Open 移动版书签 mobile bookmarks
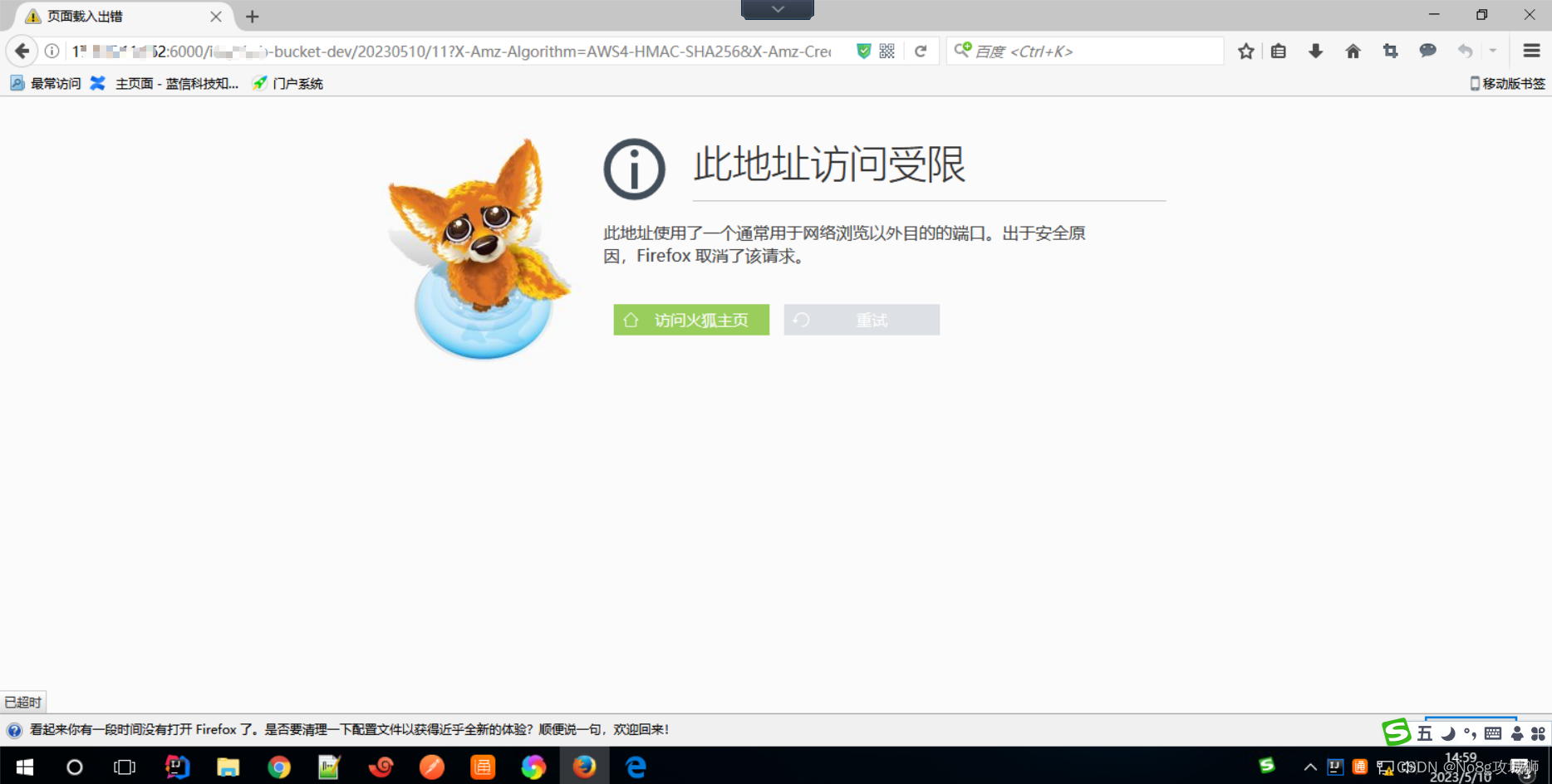1552x784 pixels. [1507, 83]
